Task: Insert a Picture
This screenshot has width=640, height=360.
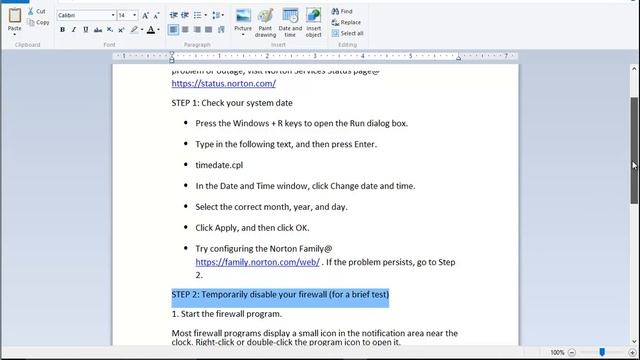Action: (x=243, y=20)
